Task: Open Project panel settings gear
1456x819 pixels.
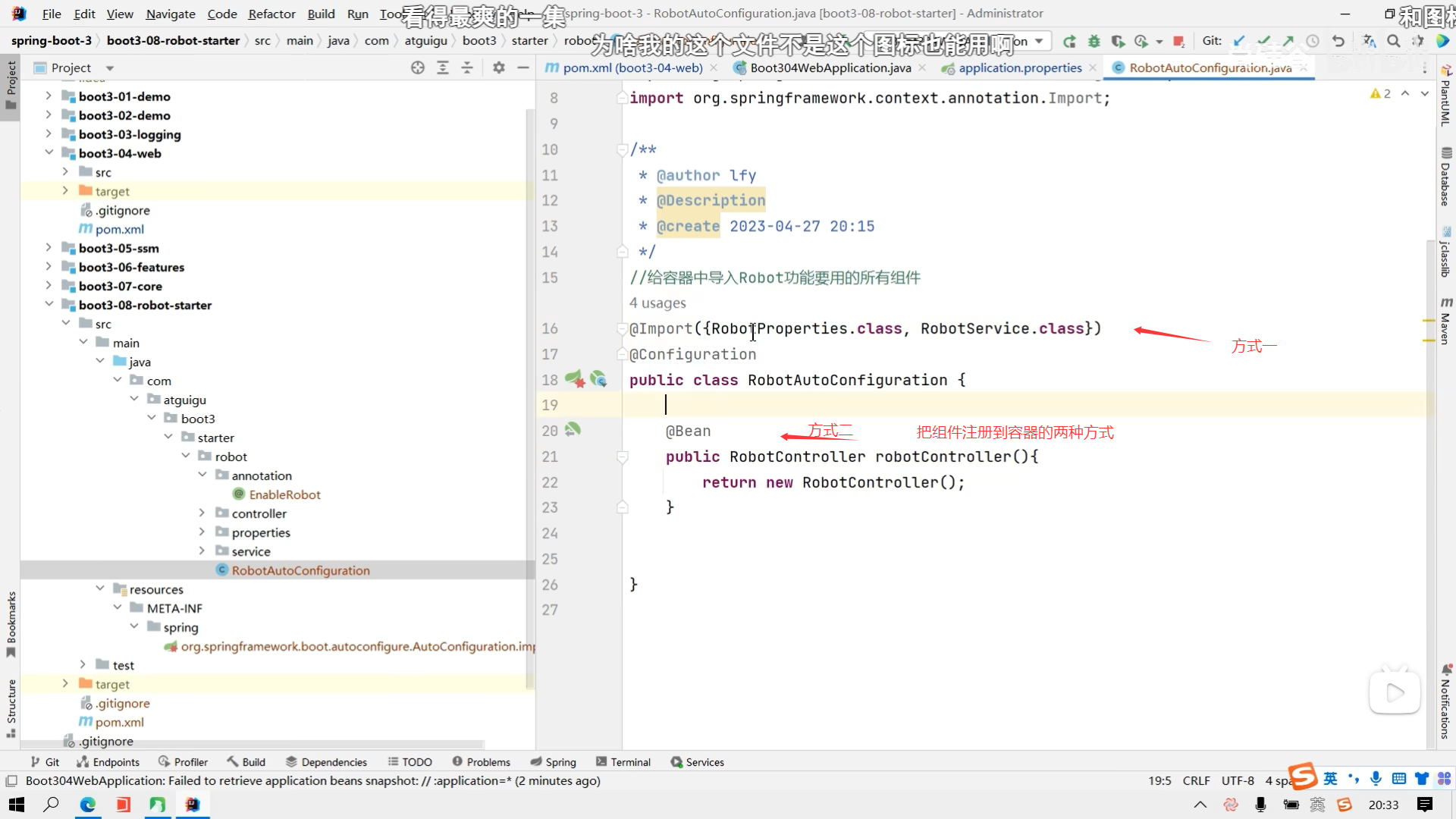Action: pyautogui.click(x=498, y=67)
